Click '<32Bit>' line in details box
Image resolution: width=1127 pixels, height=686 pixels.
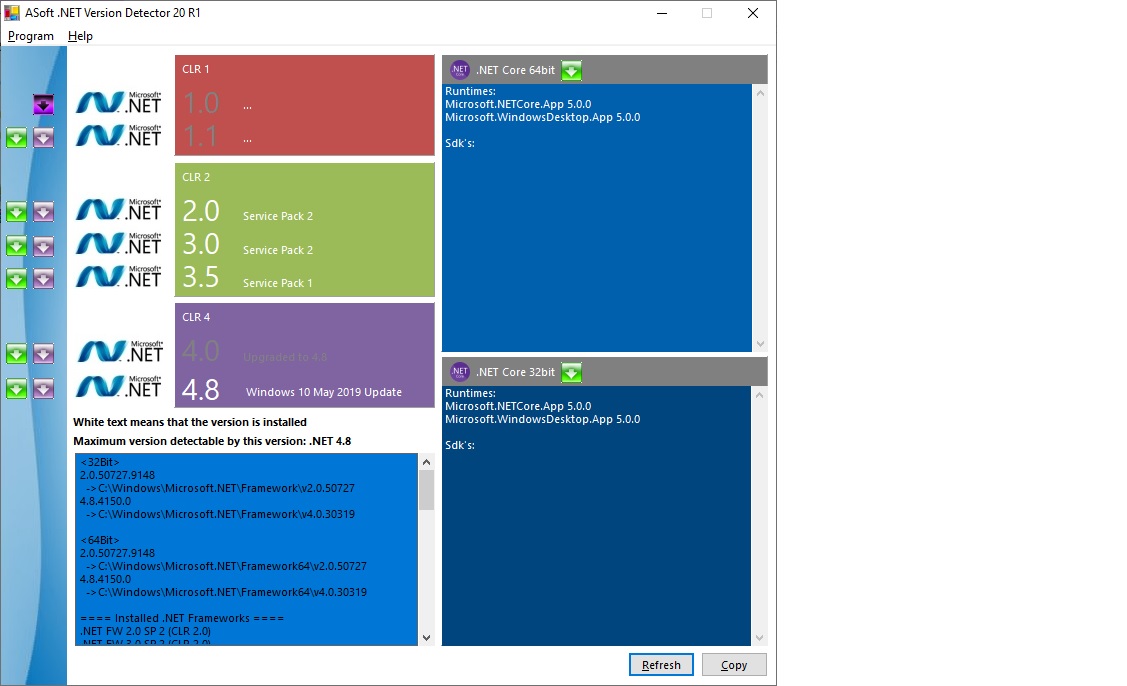pyautogui.click(x=100, y=462)
